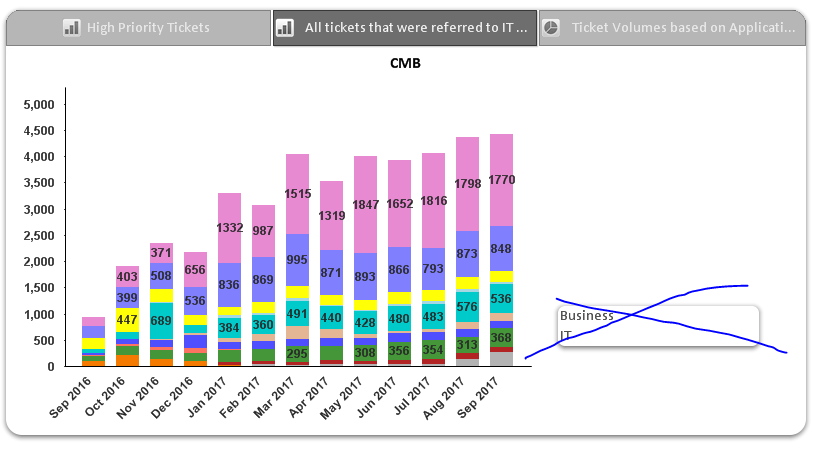Open the High Priority Tickets tab

pyautogui.click(x=148, y=28)
